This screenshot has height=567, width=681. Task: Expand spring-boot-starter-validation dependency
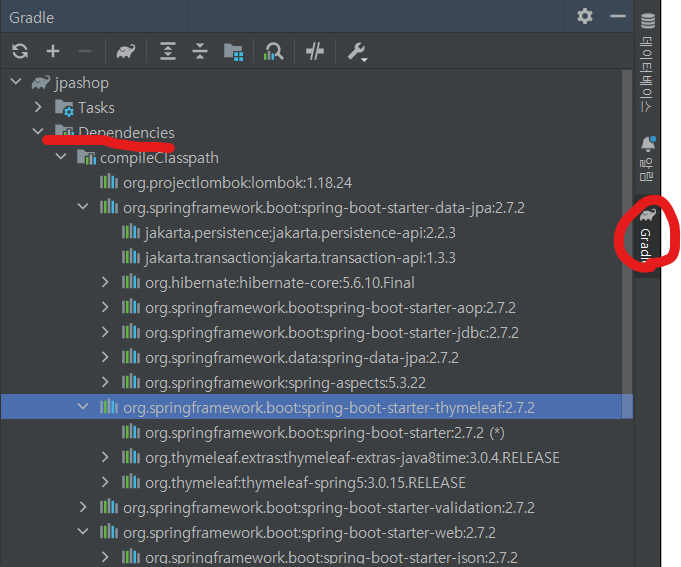click(x=83, y=507)
